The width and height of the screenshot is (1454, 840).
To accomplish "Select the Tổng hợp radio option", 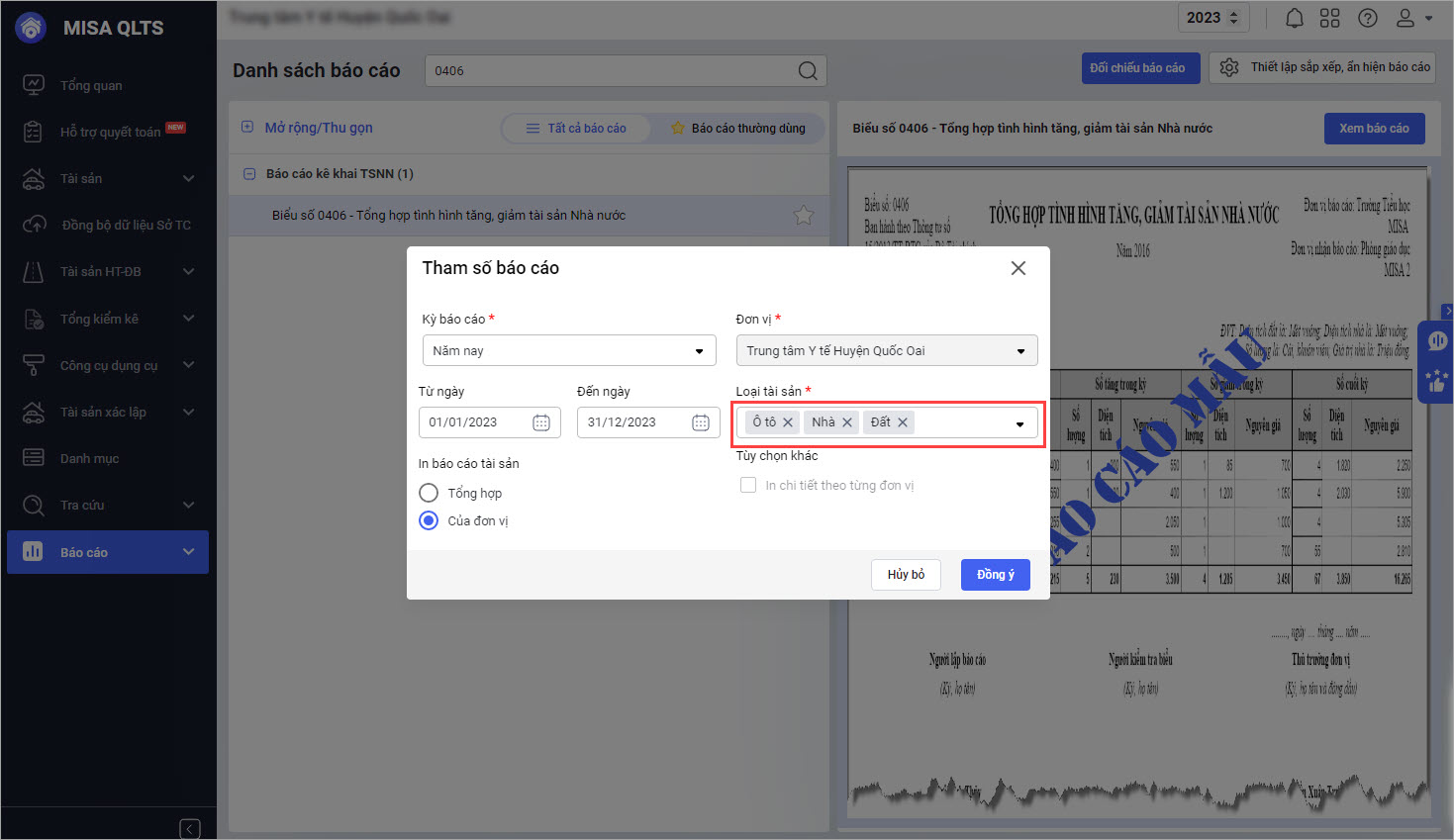I will click(429, 493).
